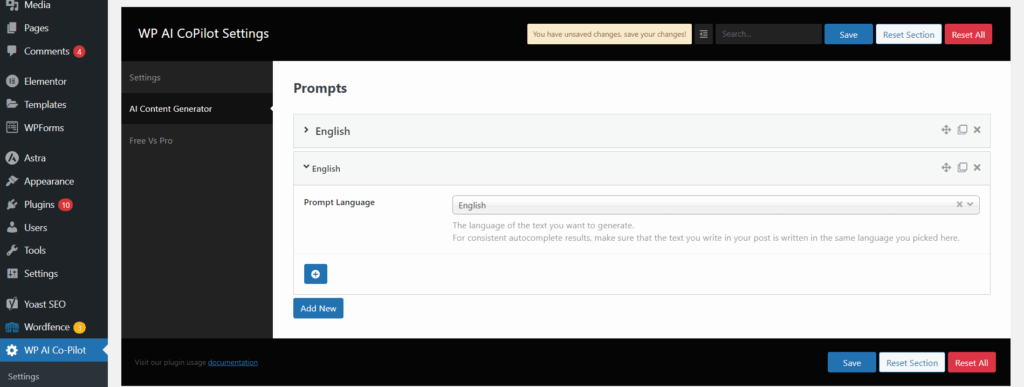Click the Users person icon
1024x387 pixels.
pyautogui.click(x=12, y=228)
